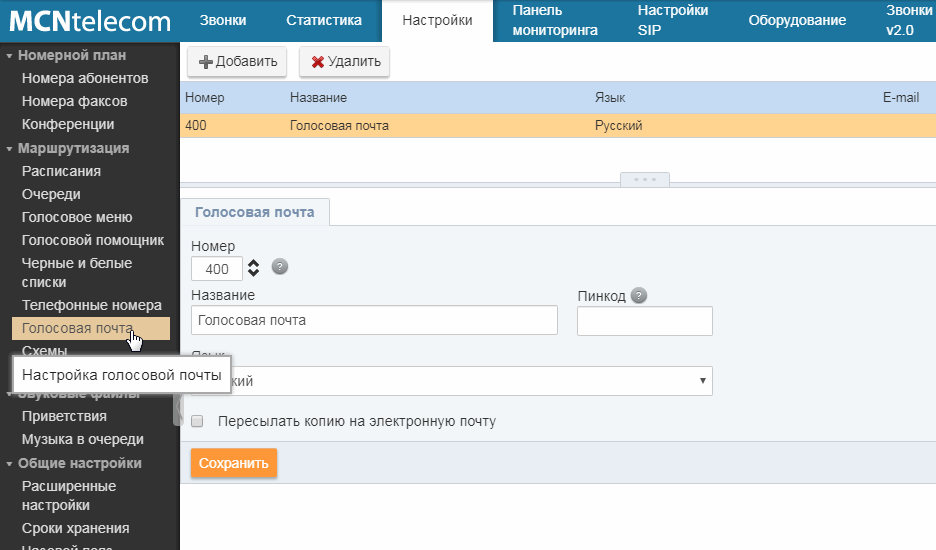
Task: Adjust the Номер stepper arrows
Action: (x=253, y=269)
